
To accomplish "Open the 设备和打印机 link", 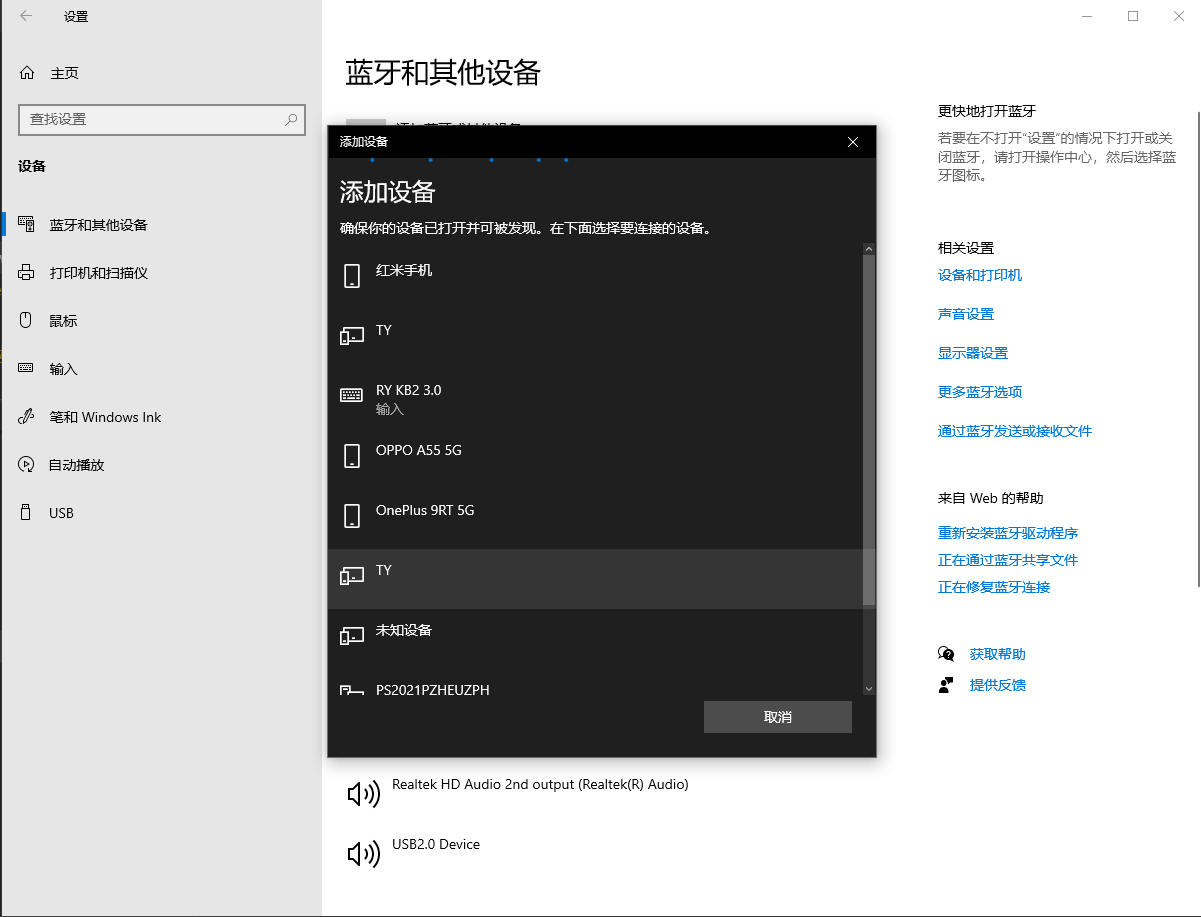I will click(x=981, y=275).
